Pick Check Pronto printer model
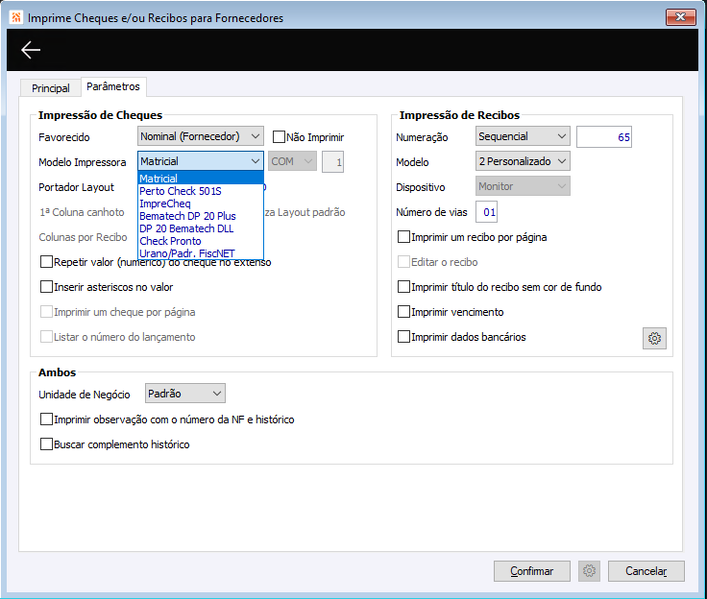Image resolution: width=707 pixels, height=599 pixels. (200, 241)
